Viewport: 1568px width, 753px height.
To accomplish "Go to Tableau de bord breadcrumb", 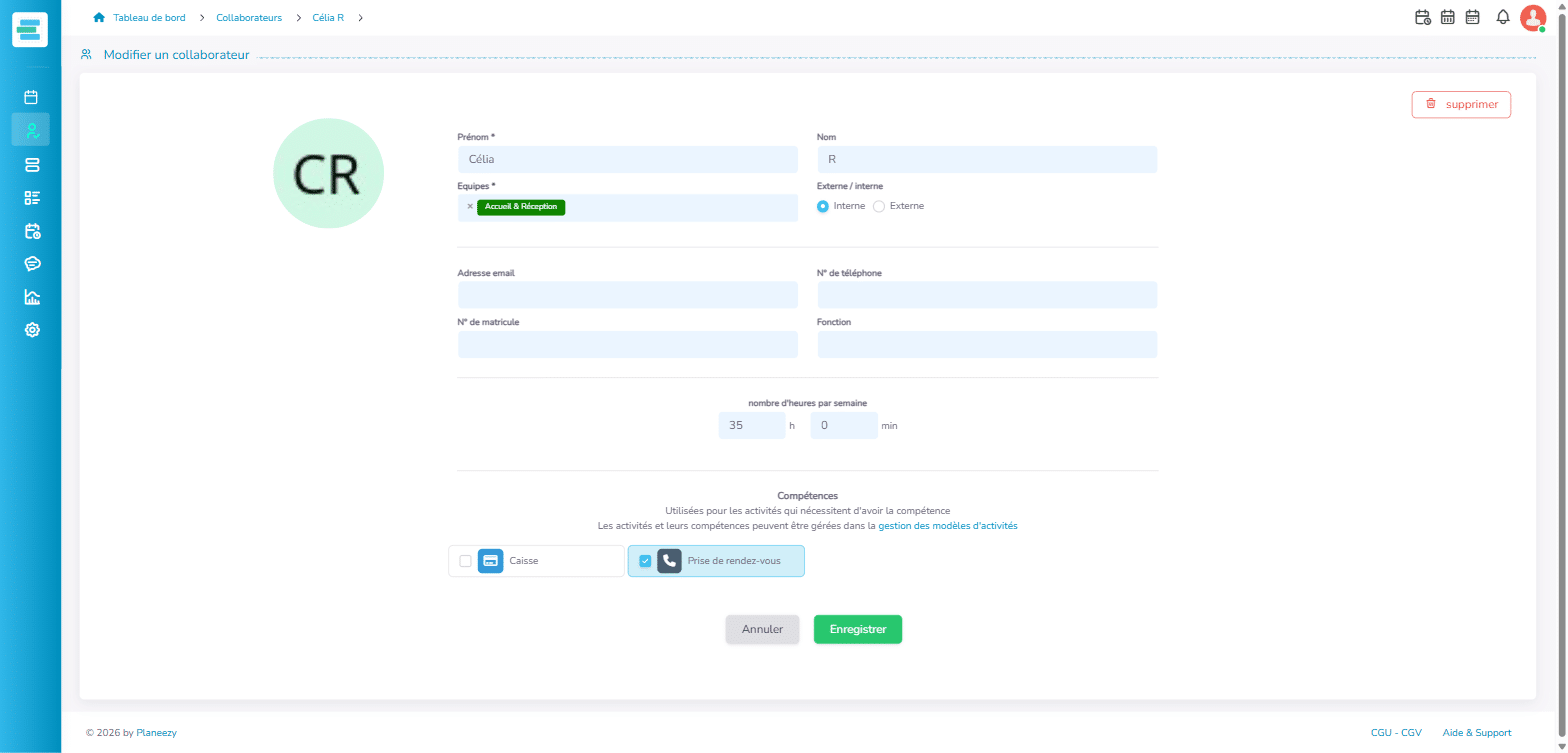I will (149, 17).
